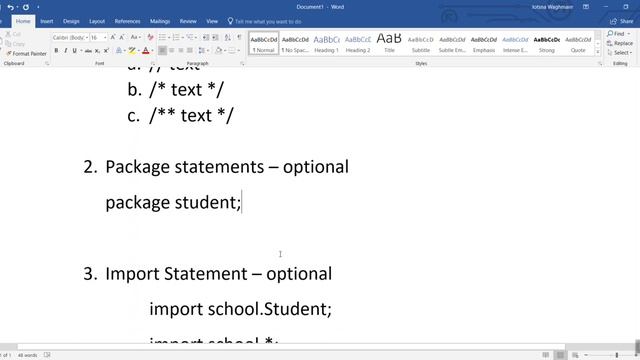Click the Replace button

tap(620, 43)
